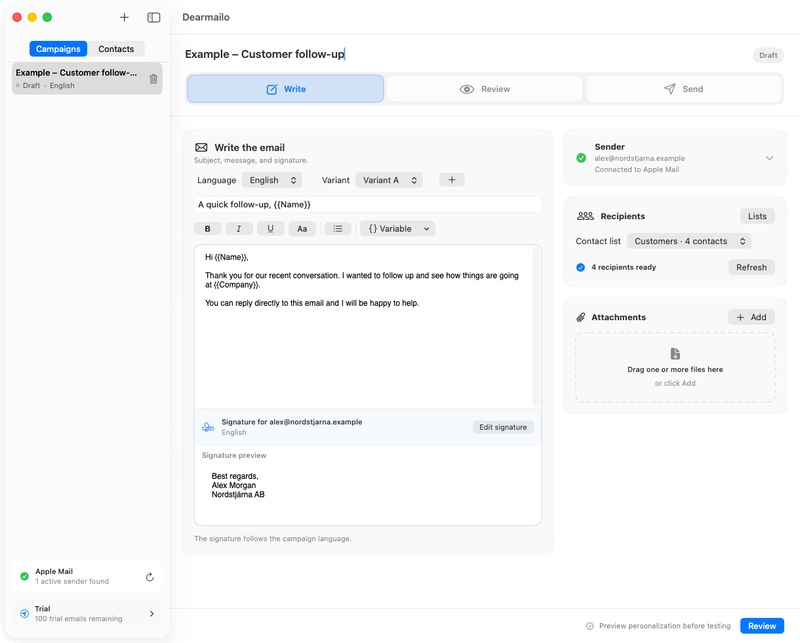Image resolution: width=800 pixels, height=643 pixels.
Task: Click Refresh in Recipients
Action: 751,267
